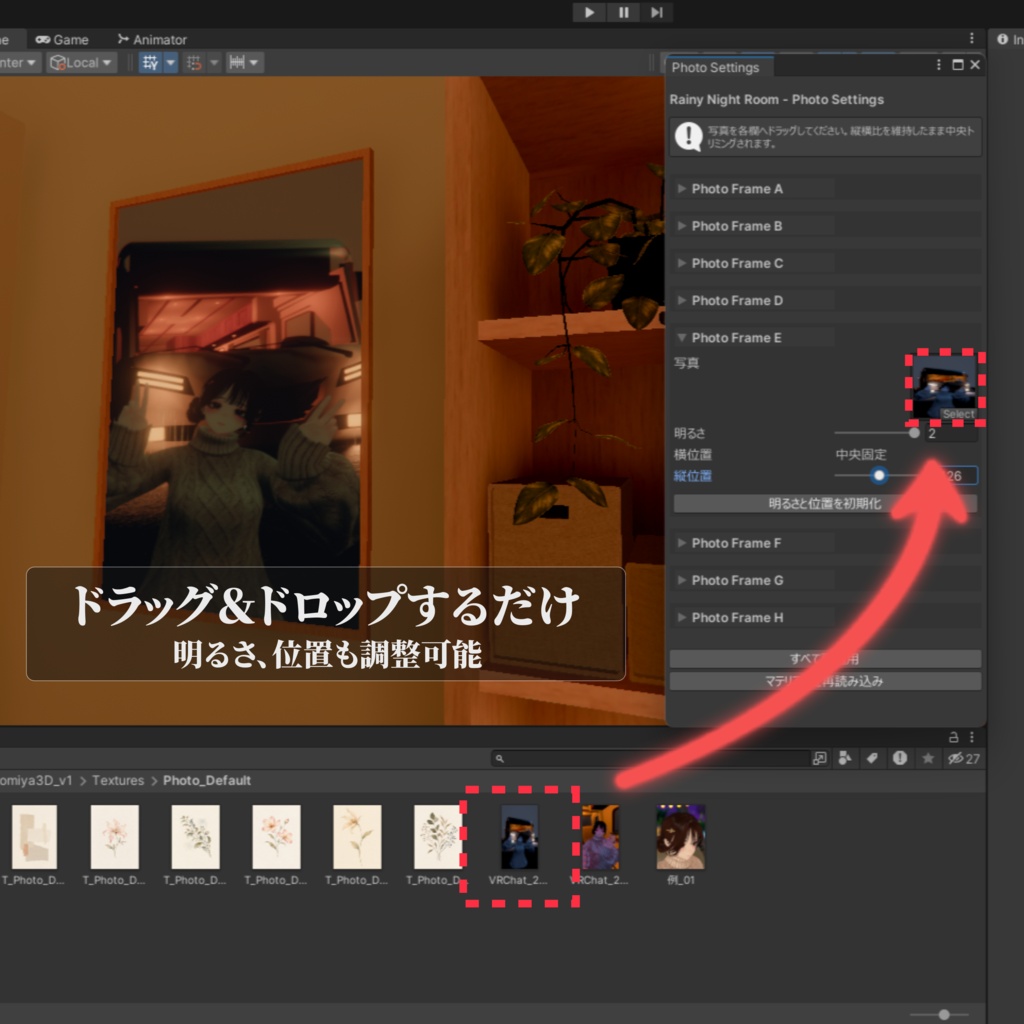
Task: Open the Inspector tab info icon
Action: (x=1002, y=39)
